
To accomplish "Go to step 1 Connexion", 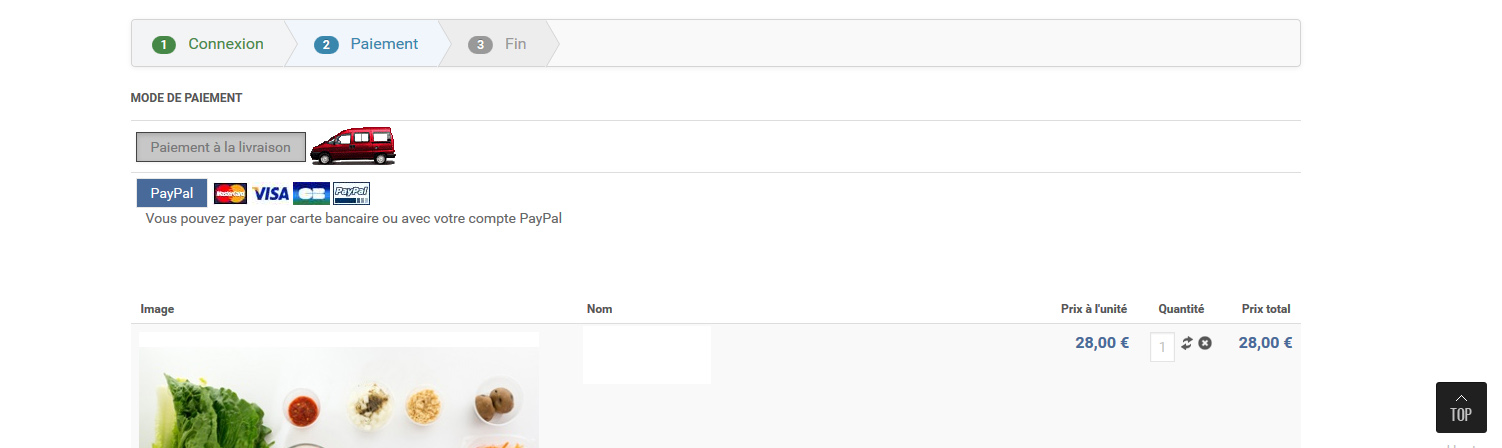I will click(208, 44).
